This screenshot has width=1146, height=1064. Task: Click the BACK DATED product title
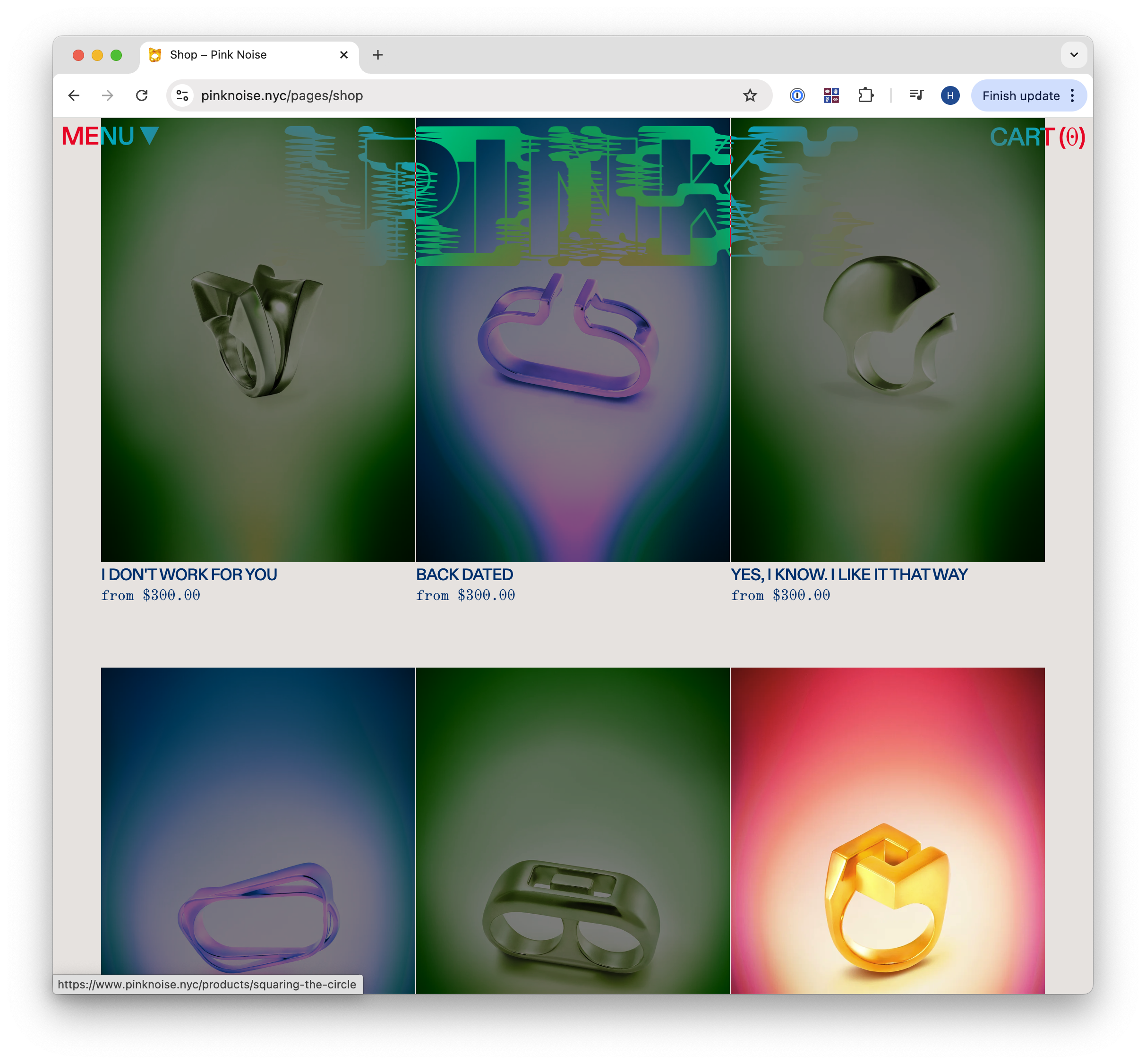[464, 575]
